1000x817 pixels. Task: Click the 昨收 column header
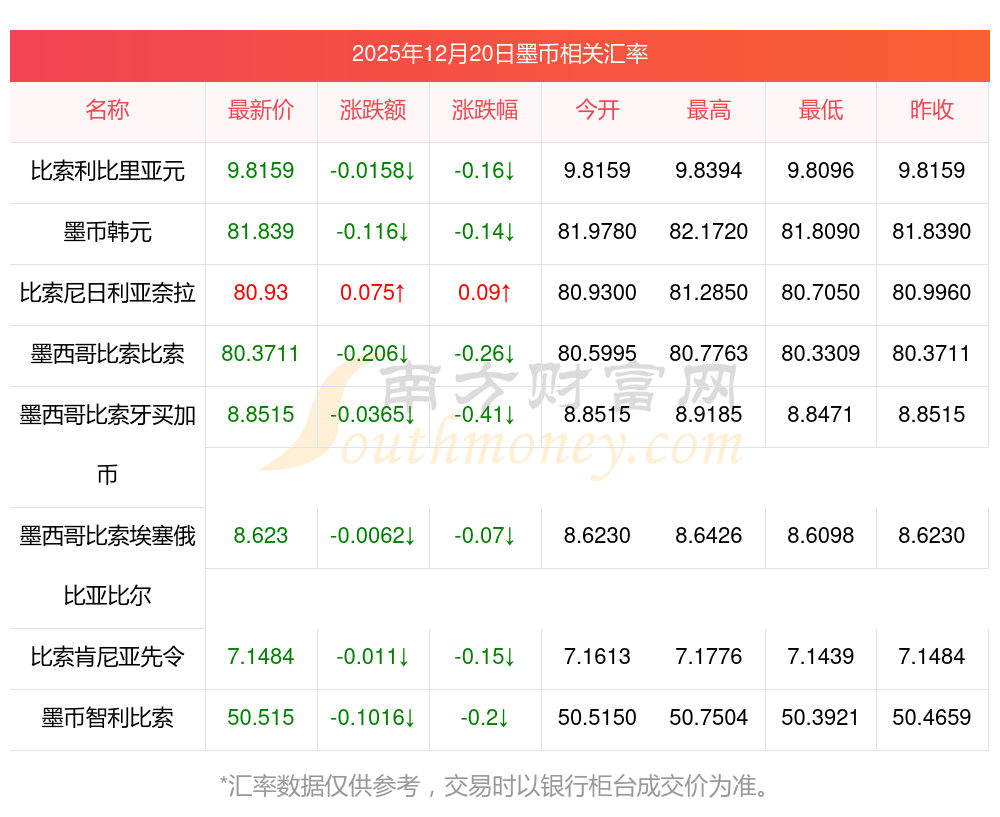click(932, 110)
